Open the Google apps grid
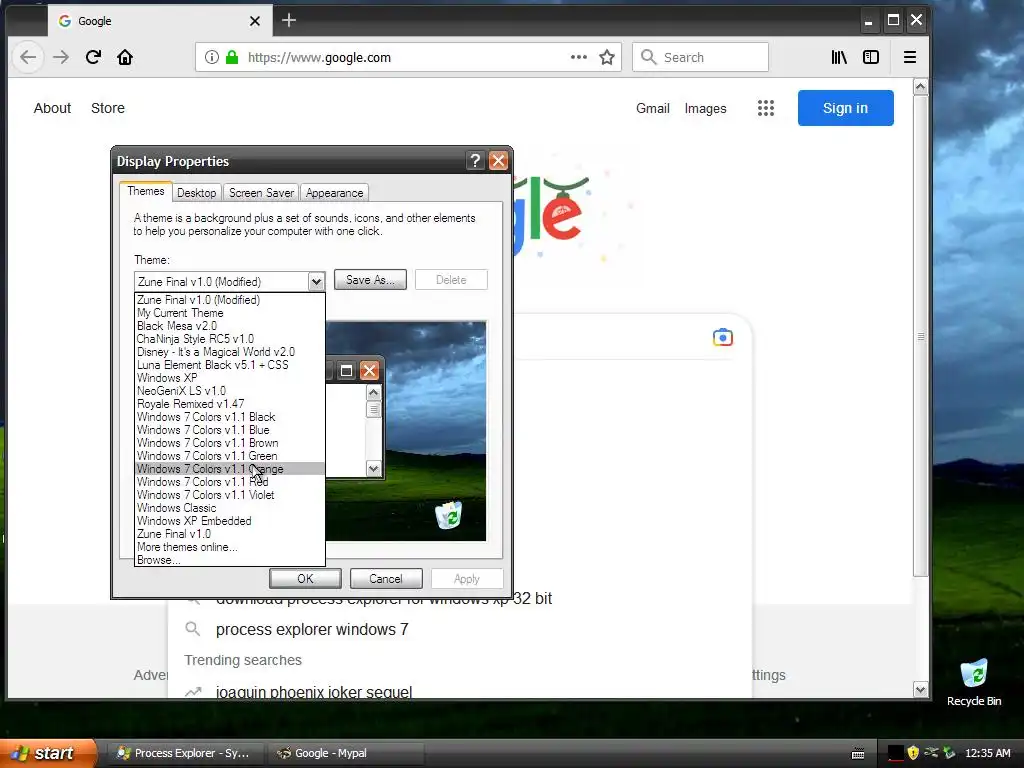The height and width of the screenshot is (768, 1024). coord(765,108)
